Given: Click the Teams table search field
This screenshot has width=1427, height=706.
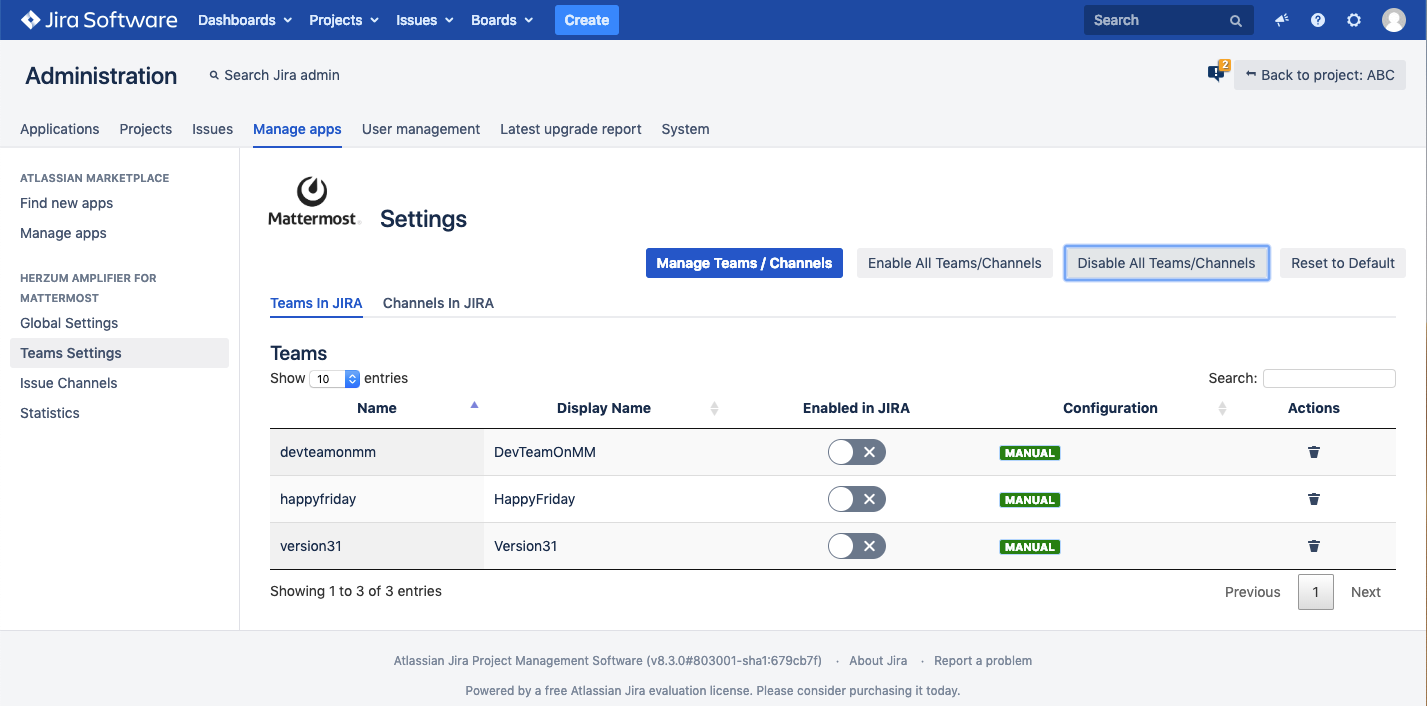Looking at the screenshot, I should (1328, 378).
